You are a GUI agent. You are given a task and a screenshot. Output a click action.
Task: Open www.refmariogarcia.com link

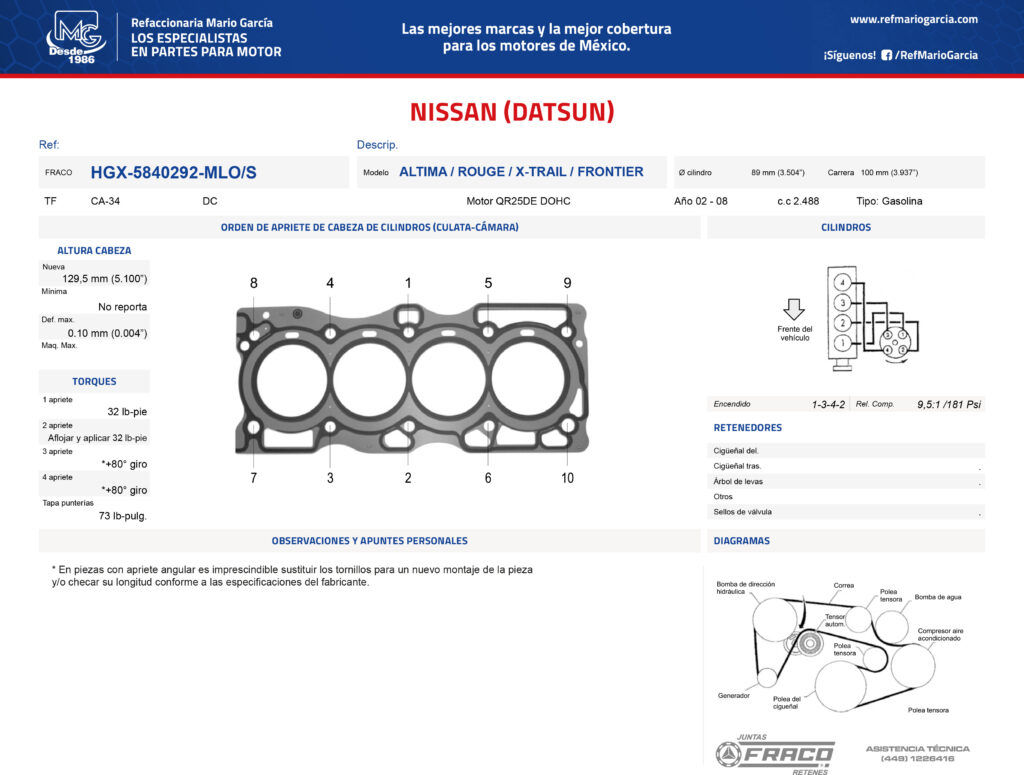point(914,20)
